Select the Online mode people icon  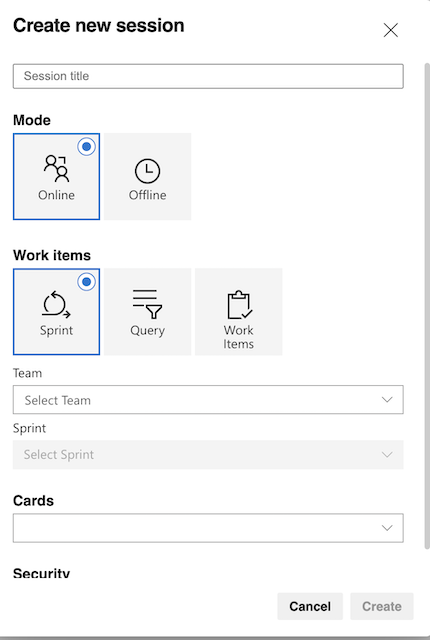[56, 168]
